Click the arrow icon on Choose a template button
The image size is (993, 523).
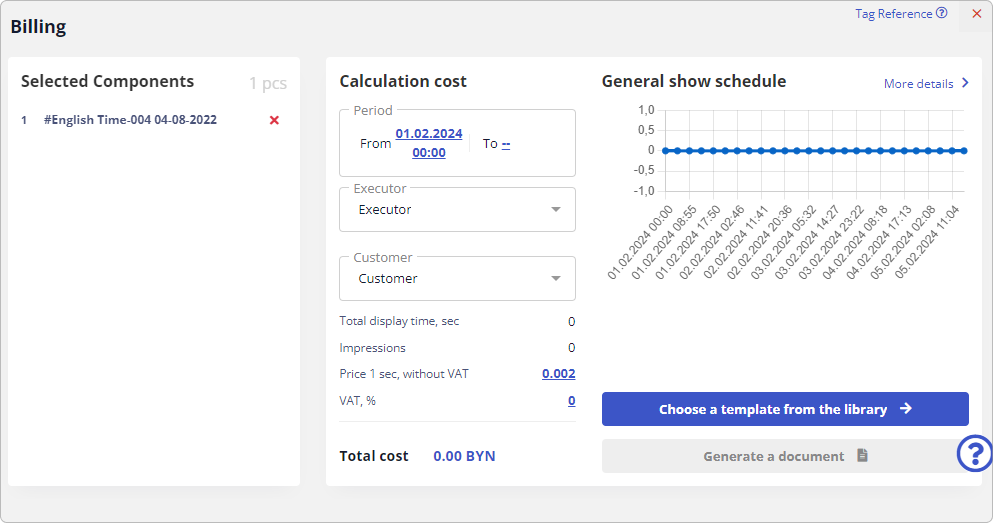coord(905,409)
